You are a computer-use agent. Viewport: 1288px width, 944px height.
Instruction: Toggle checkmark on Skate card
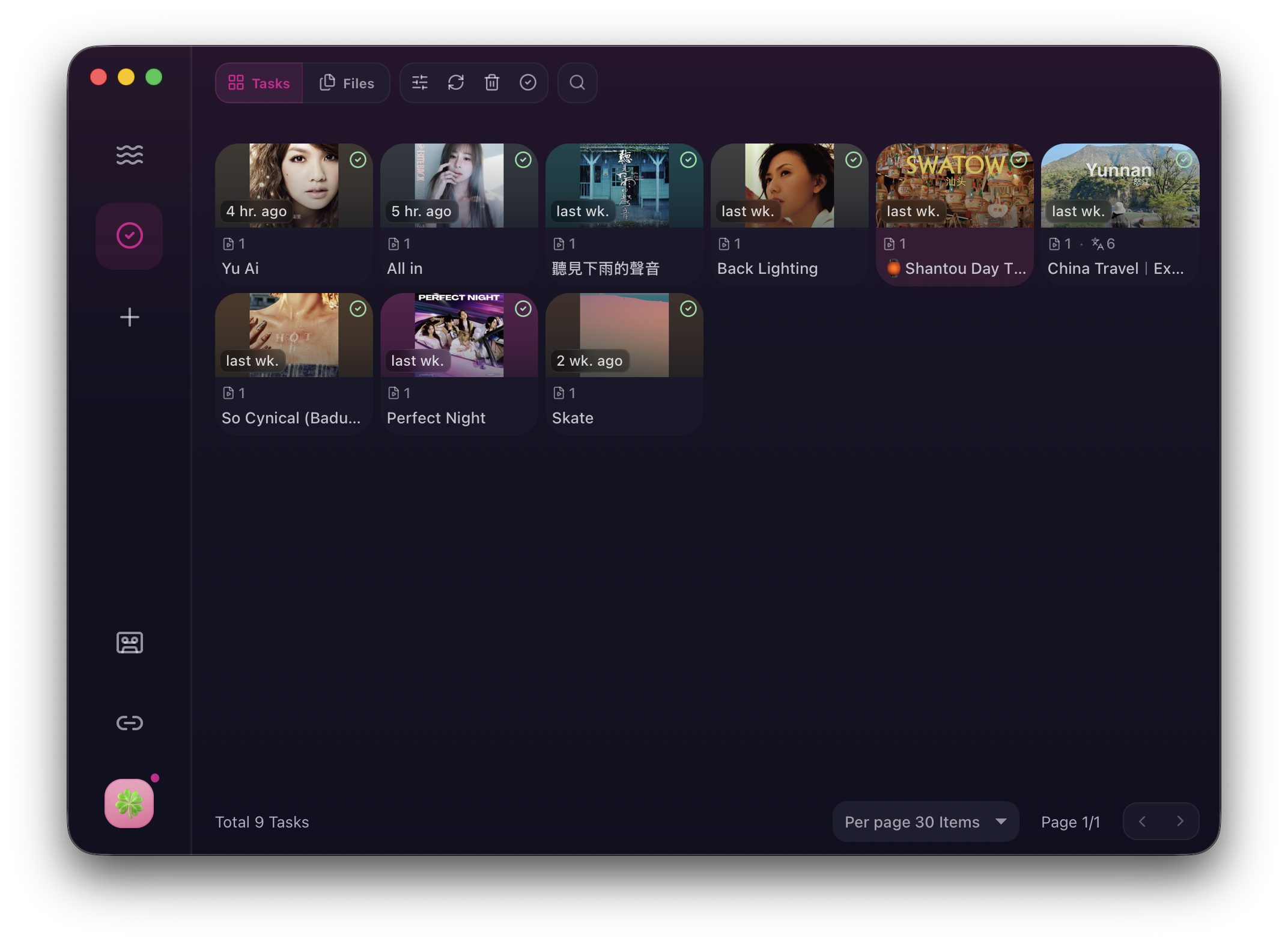tap(688, 309)
